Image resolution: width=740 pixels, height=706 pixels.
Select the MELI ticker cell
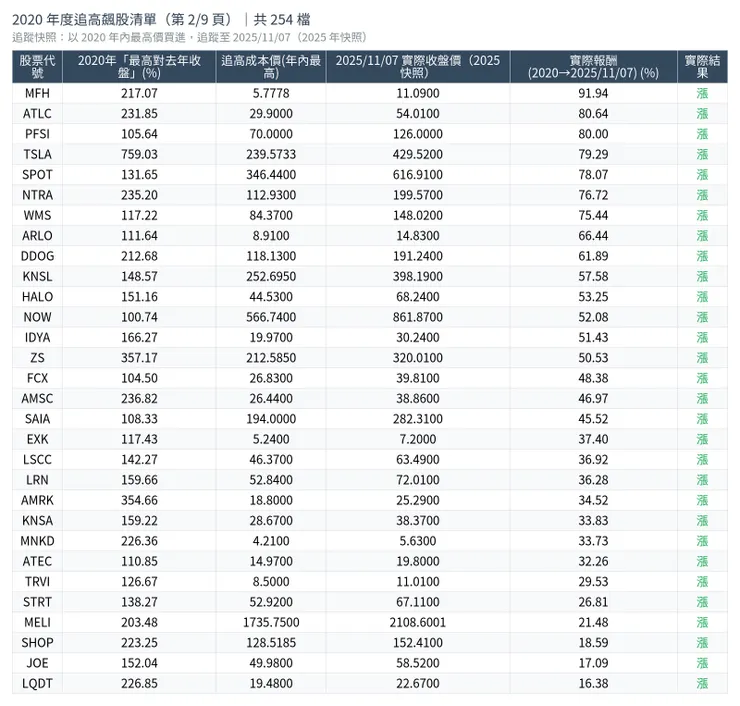(37, 622)
